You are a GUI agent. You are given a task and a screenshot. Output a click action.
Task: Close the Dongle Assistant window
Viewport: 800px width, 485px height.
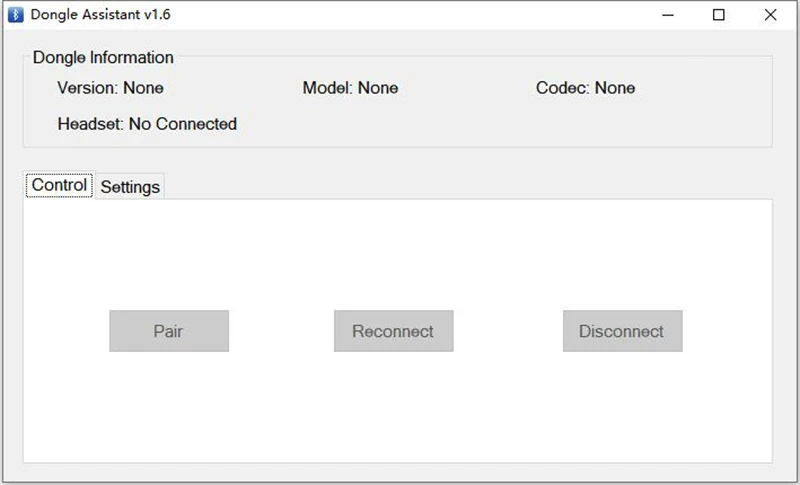pos(770,15)
